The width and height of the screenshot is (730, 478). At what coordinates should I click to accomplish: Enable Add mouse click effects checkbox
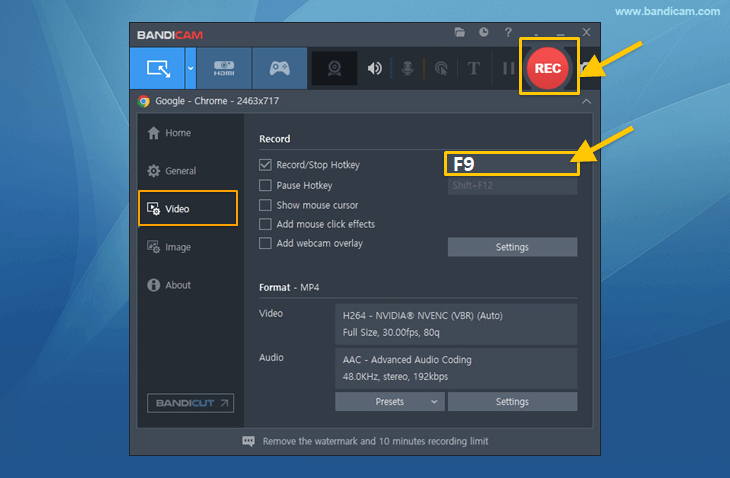[265, 224]
